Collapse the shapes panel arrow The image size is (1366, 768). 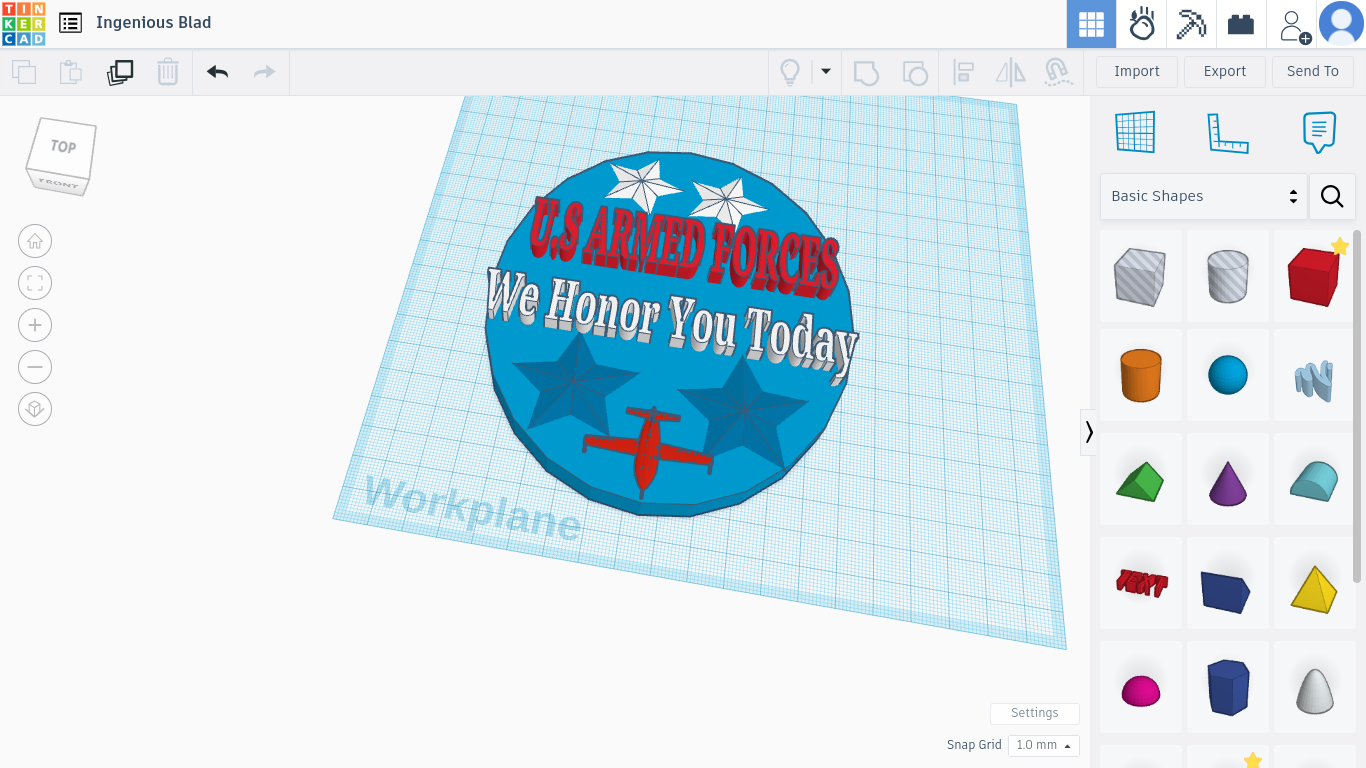[1089, 432]
